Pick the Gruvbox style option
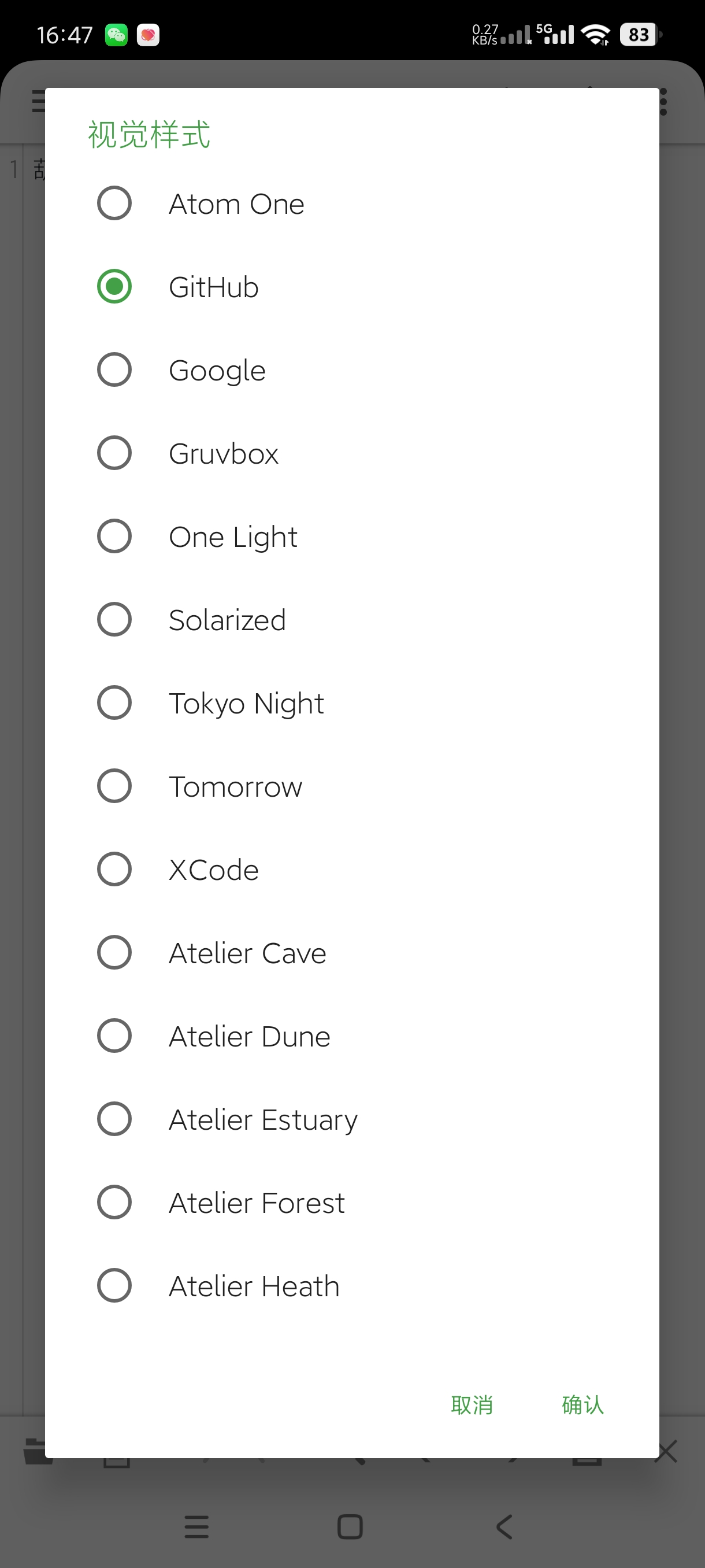 pos(114,453)
